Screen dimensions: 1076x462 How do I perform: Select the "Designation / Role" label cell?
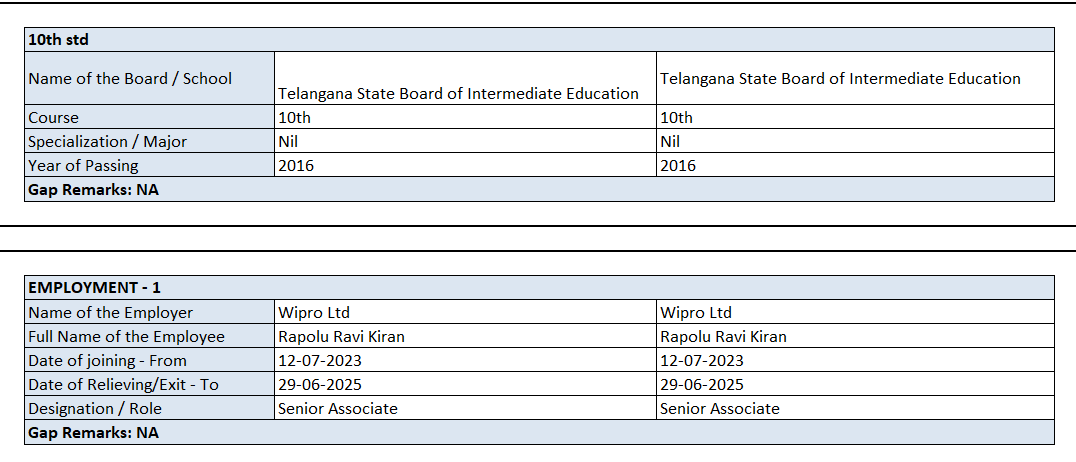coord(95,408)
